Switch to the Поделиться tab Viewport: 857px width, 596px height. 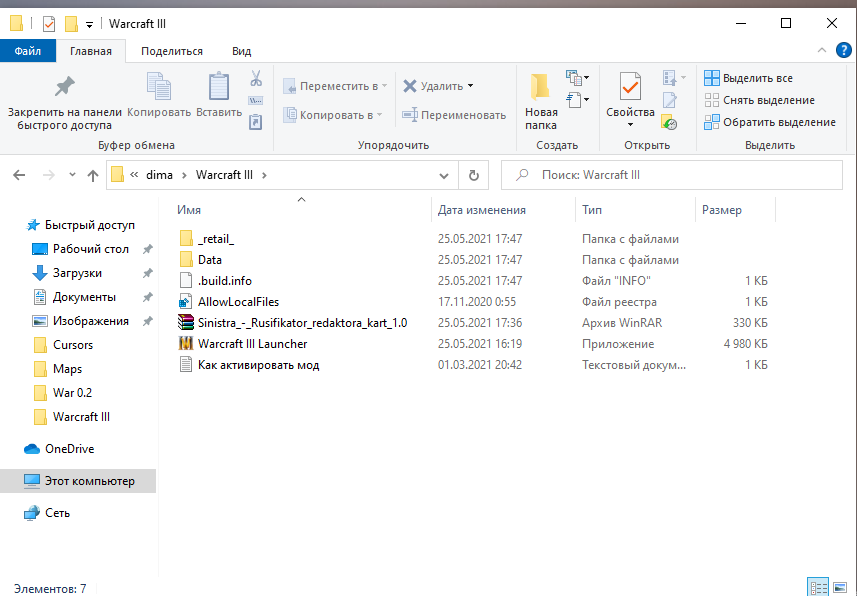pyautogui.click(x=172, y=51)
